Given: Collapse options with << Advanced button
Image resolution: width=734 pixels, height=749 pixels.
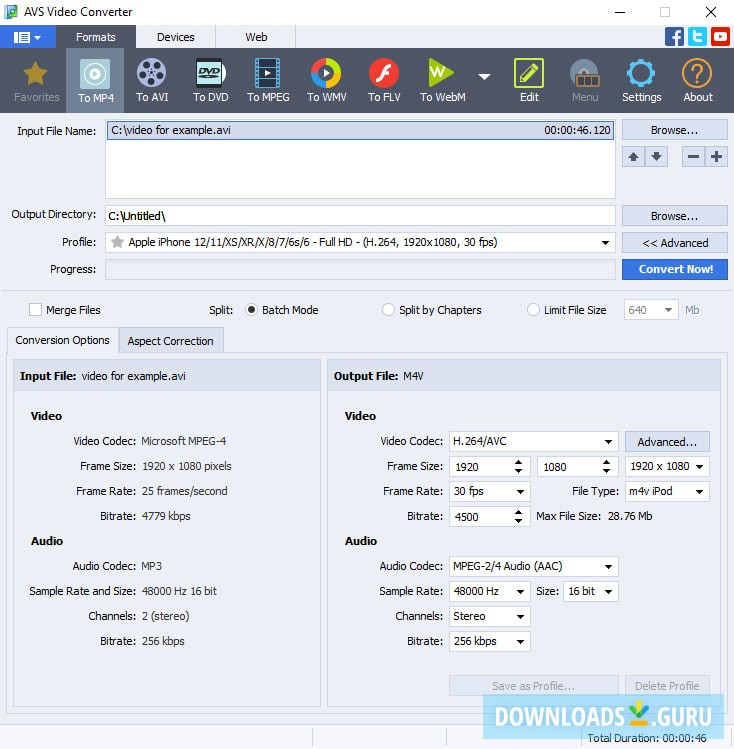Looking at the screenshot, I should click(x=674, y=243).
